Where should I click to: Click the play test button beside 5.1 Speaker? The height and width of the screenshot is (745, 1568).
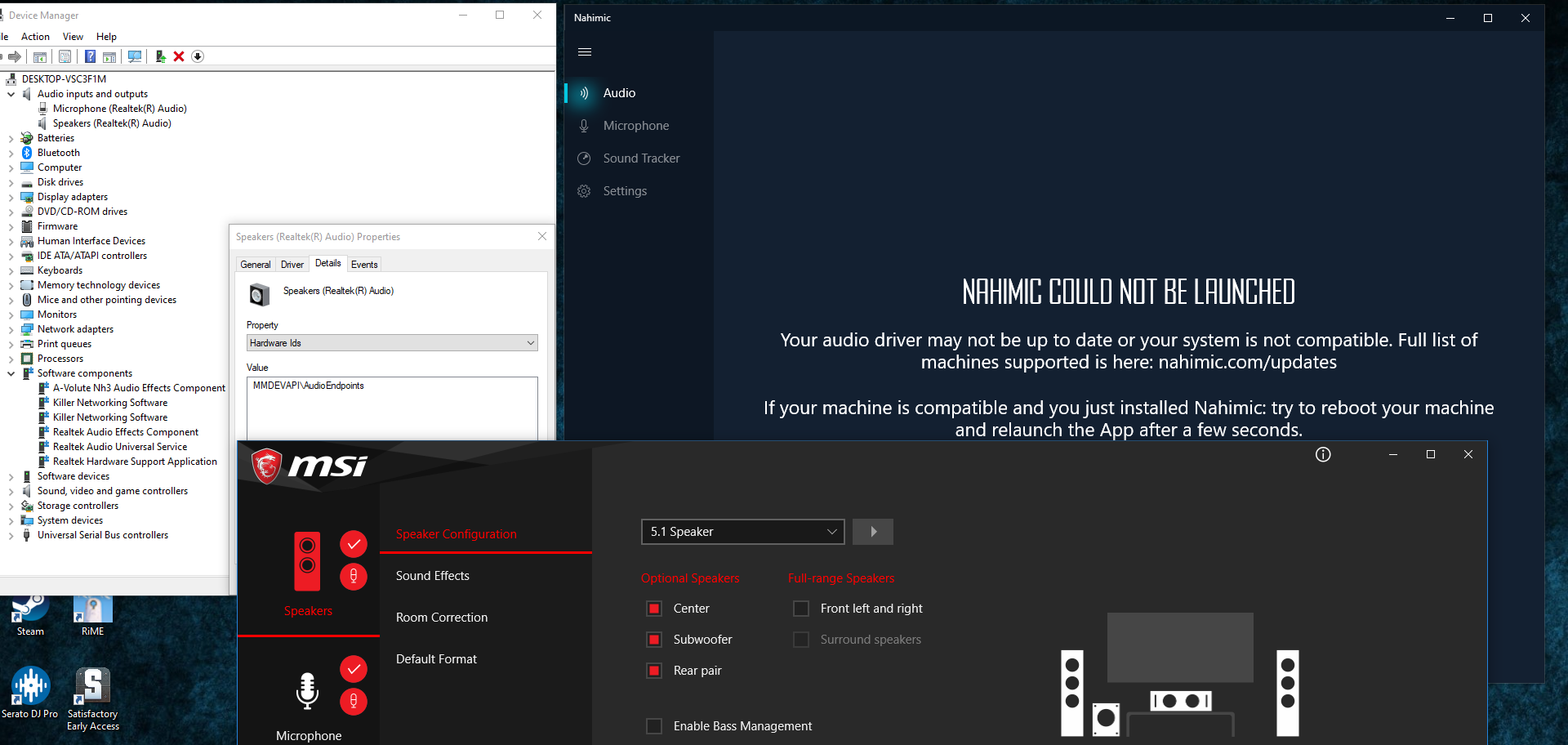pos(873,532)
